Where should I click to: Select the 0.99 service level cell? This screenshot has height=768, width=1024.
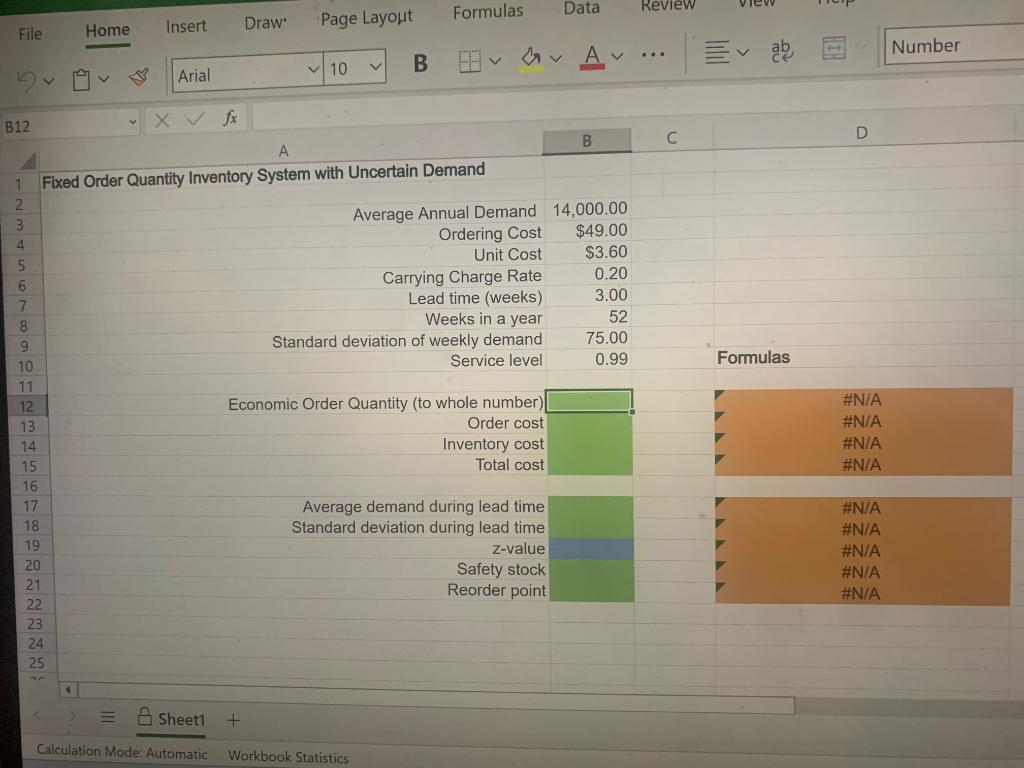588,359
